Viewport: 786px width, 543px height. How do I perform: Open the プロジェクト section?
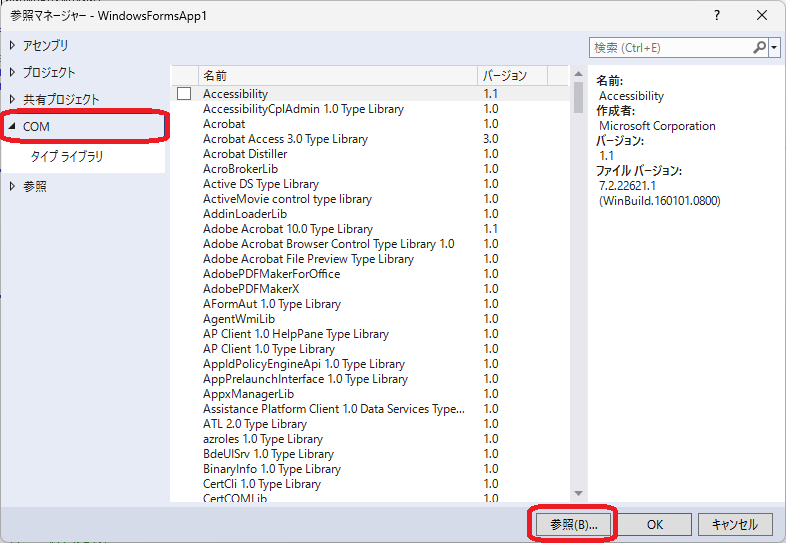(49, 72)
